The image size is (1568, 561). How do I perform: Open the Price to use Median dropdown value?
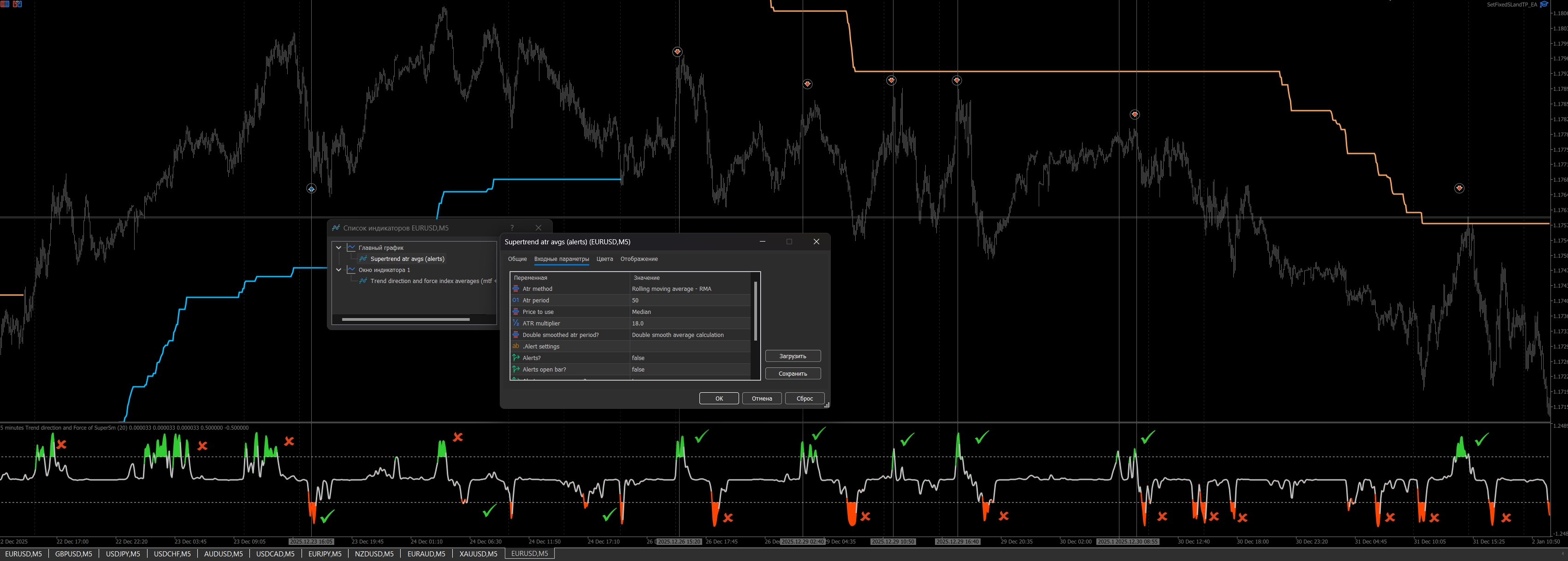(690, 312)
